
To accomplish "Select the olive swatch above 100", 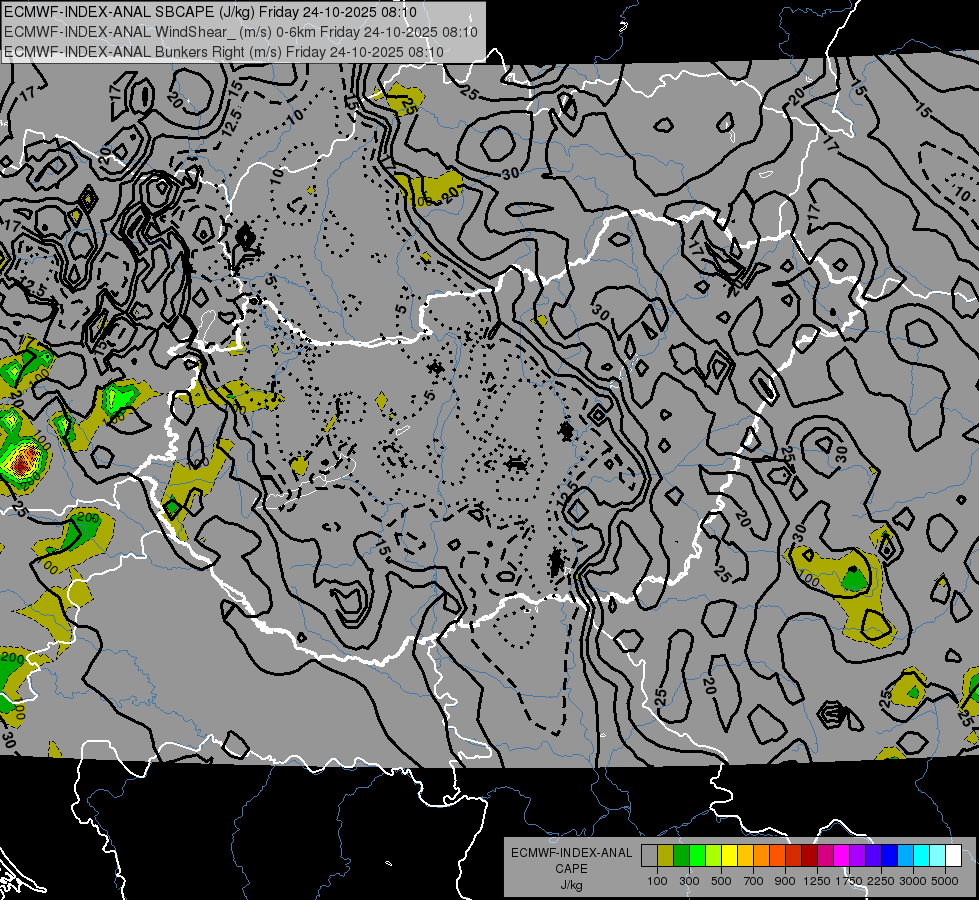I will tap(666, 856).
